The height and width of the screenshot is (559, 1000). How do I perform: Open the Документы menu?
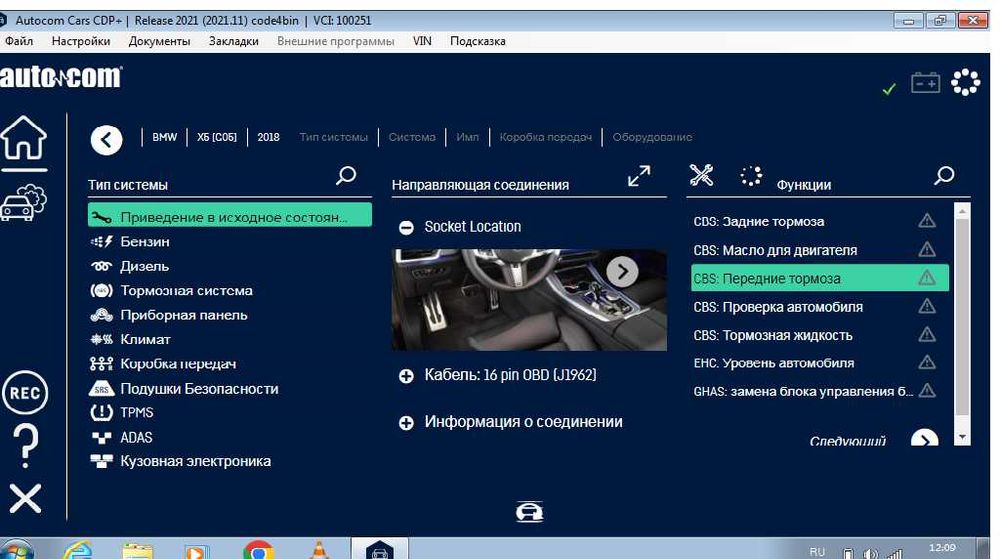(159, 41)
